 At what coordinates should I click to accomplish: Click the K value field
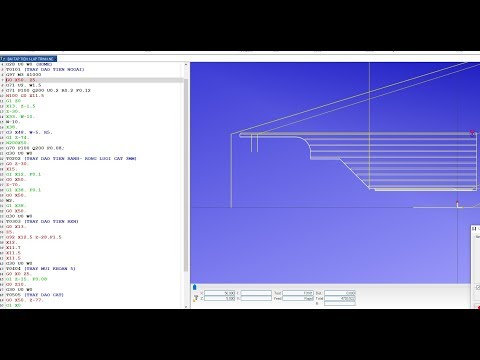(256, 298)
